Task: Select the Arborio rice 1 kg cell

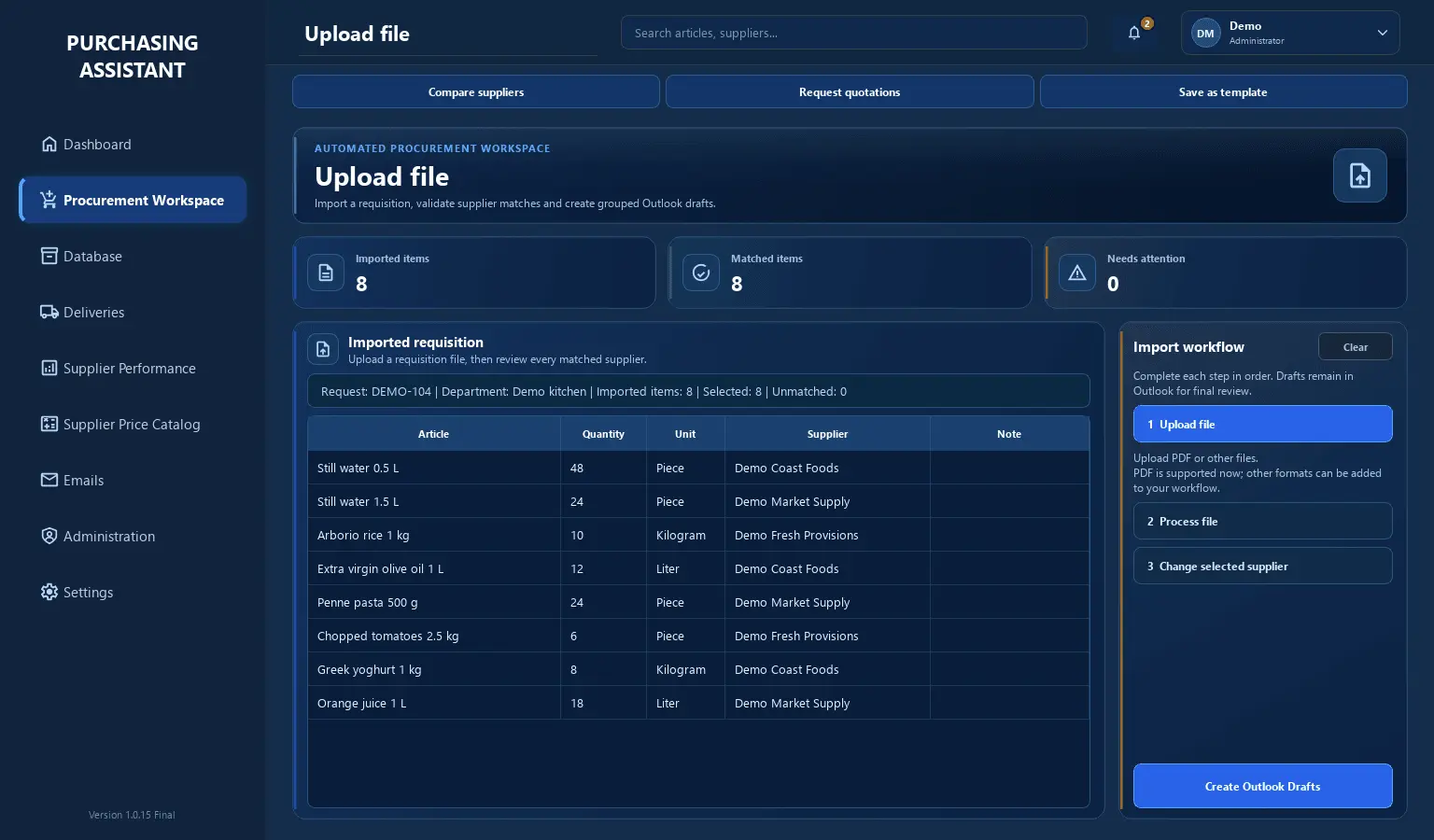Action: pos(434,535)
